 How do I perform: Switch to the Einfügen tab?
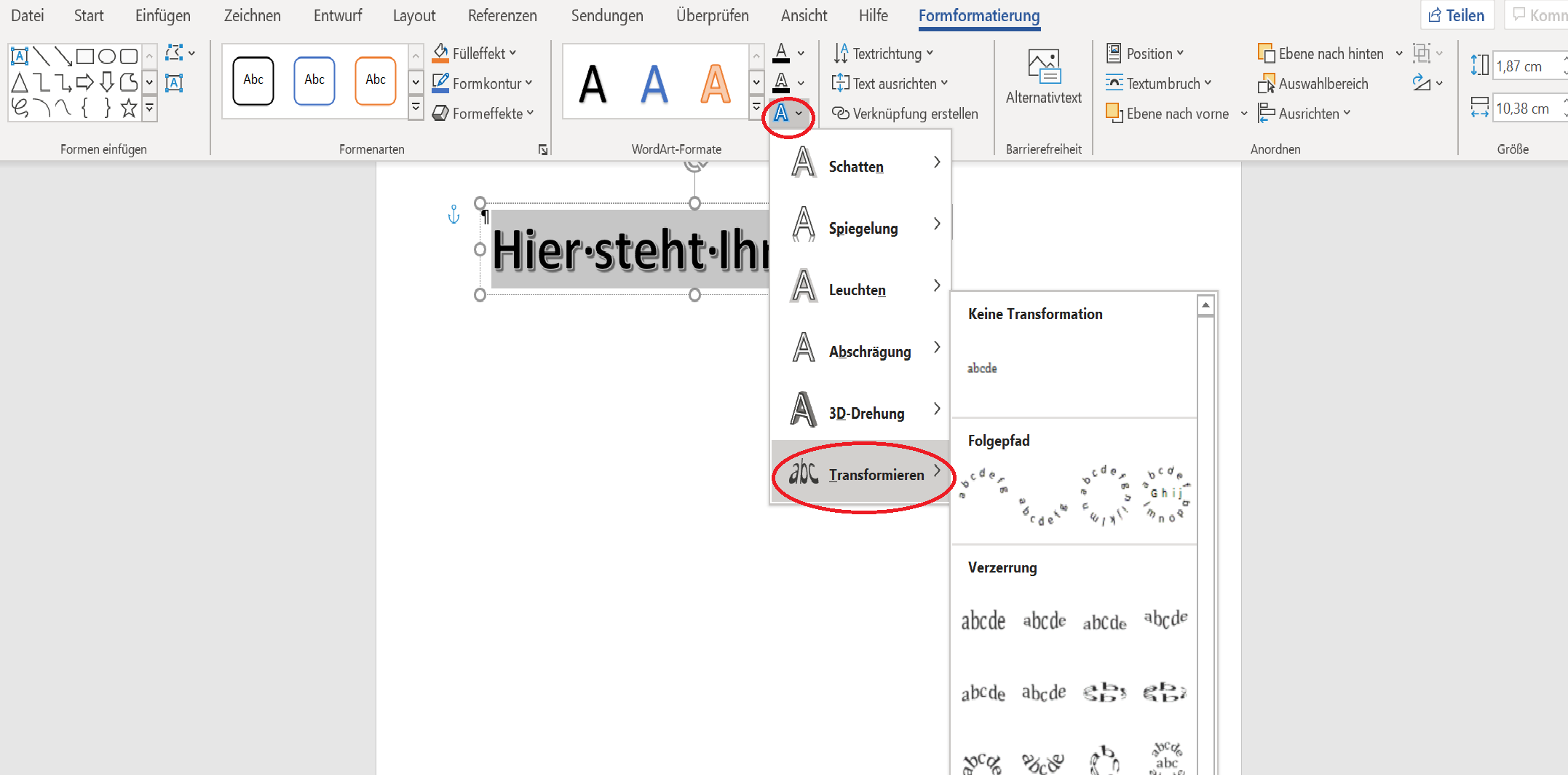pos(162,15)
